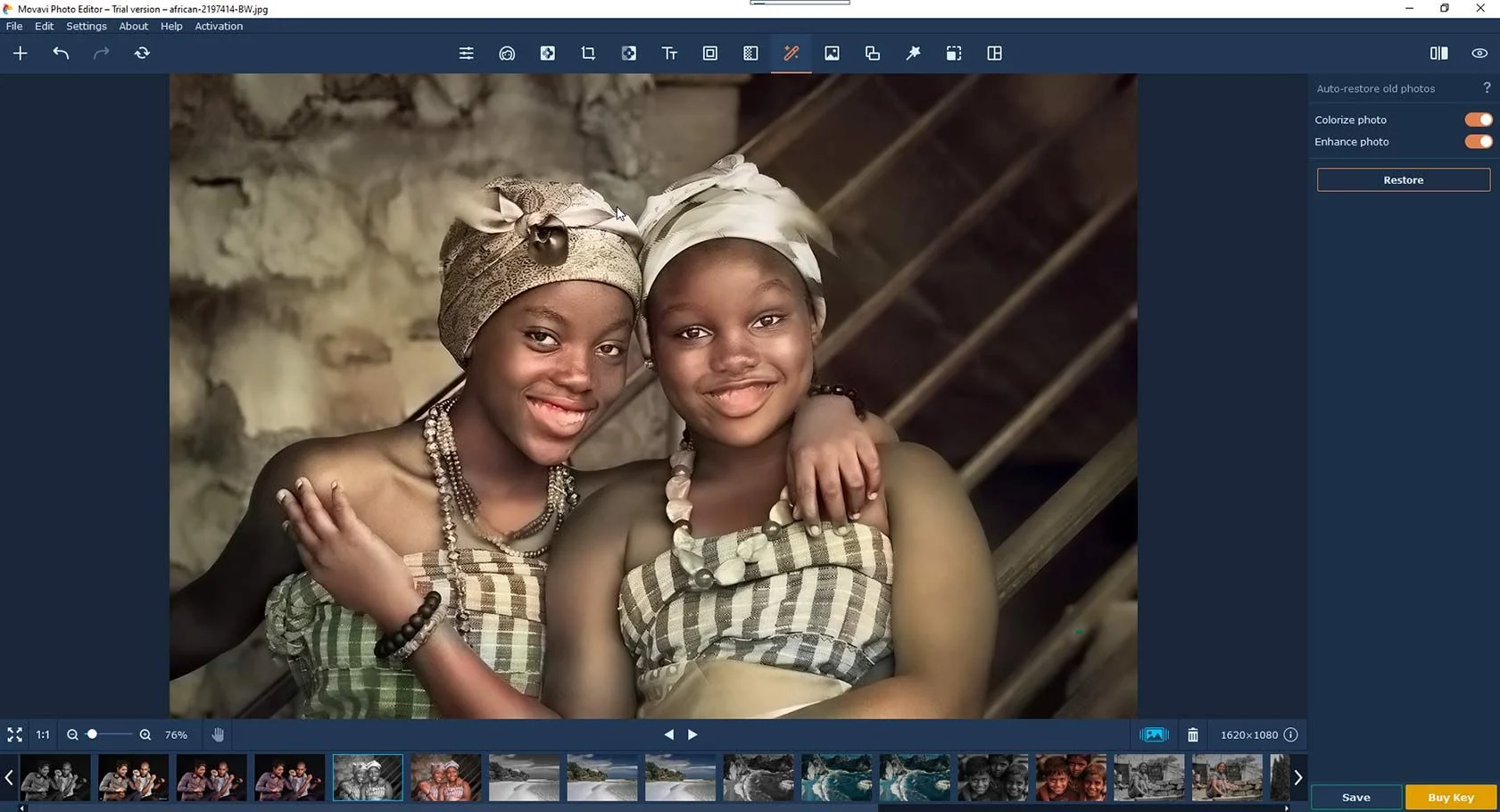The width and height of the screenshot is (1500, 812).
Task: Click the revert to original icon
Action: point(142,54)
